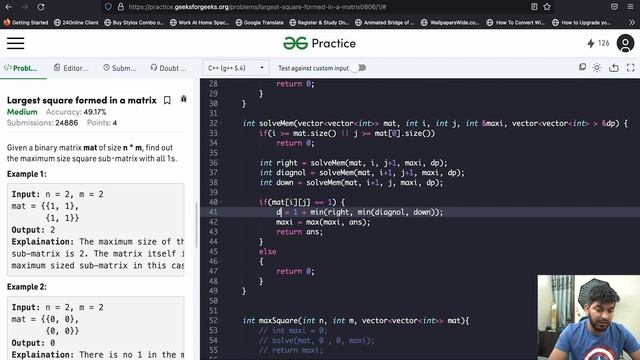
Task: Go back with the browser back arrow
Action: 8,7
